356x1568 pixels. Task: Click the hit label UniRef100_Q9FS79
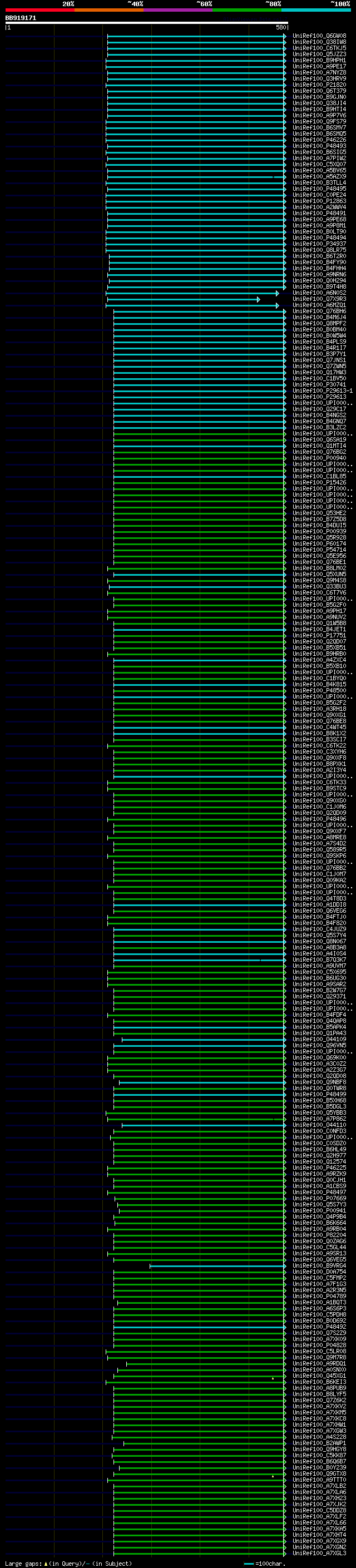pos(319,122)
